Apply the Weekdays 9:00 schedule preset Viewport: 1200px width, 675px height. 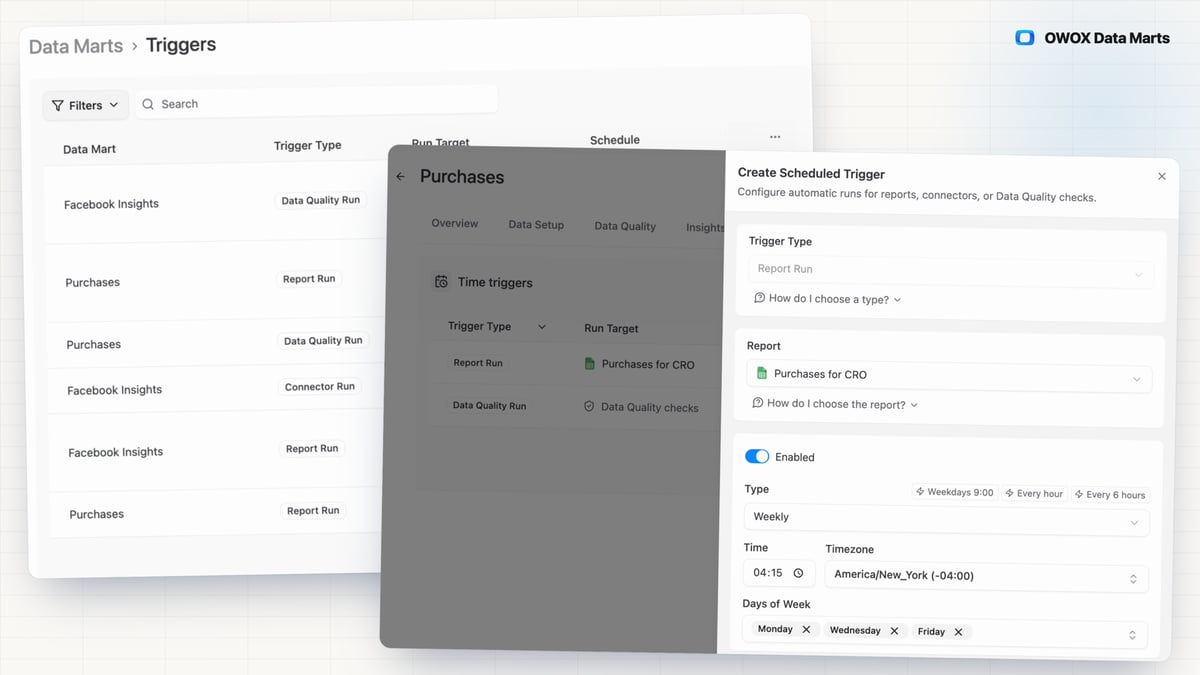(954, 492)
